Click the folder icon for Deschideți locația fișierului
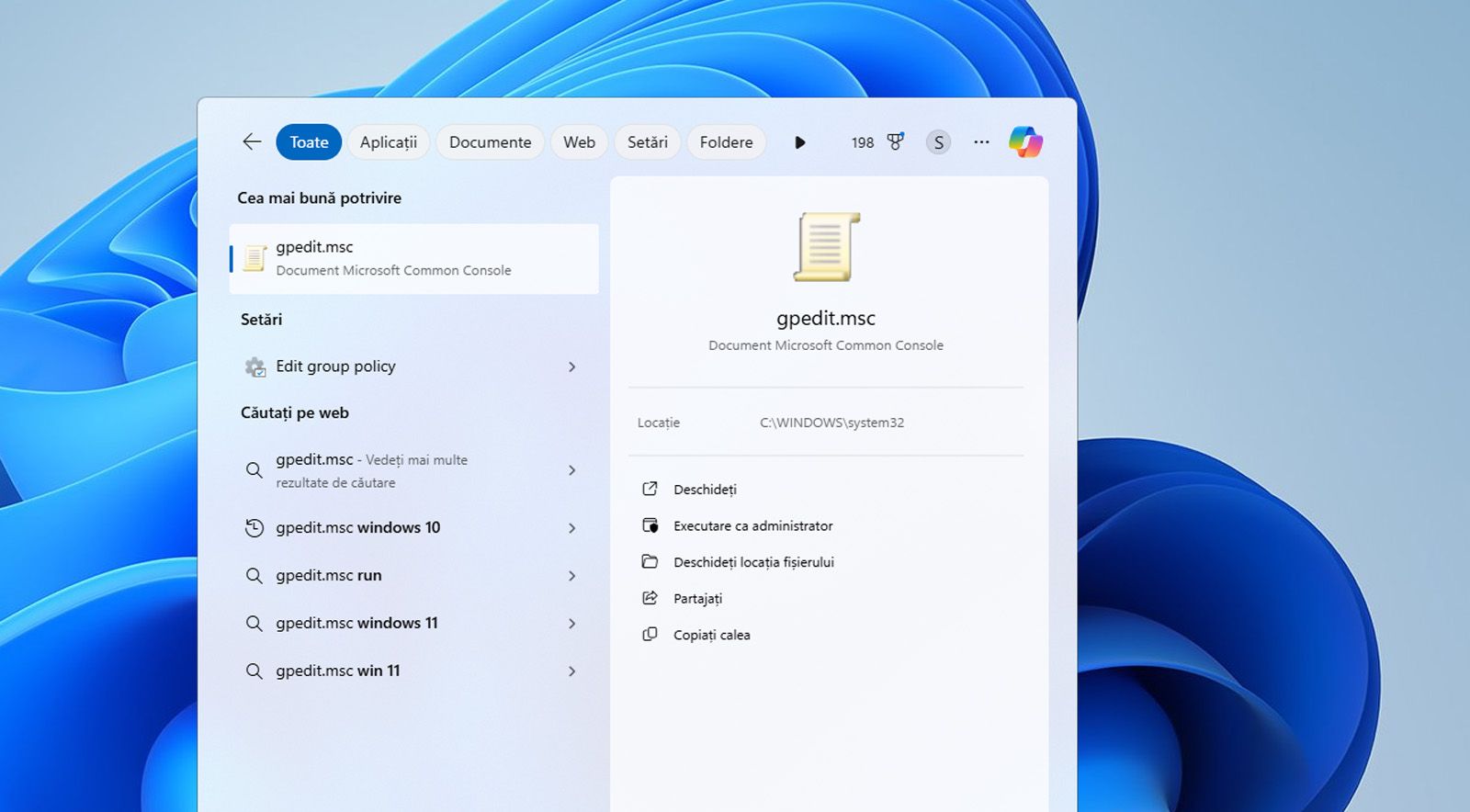This screenshot has height=812, width=1470. point(650,561)
